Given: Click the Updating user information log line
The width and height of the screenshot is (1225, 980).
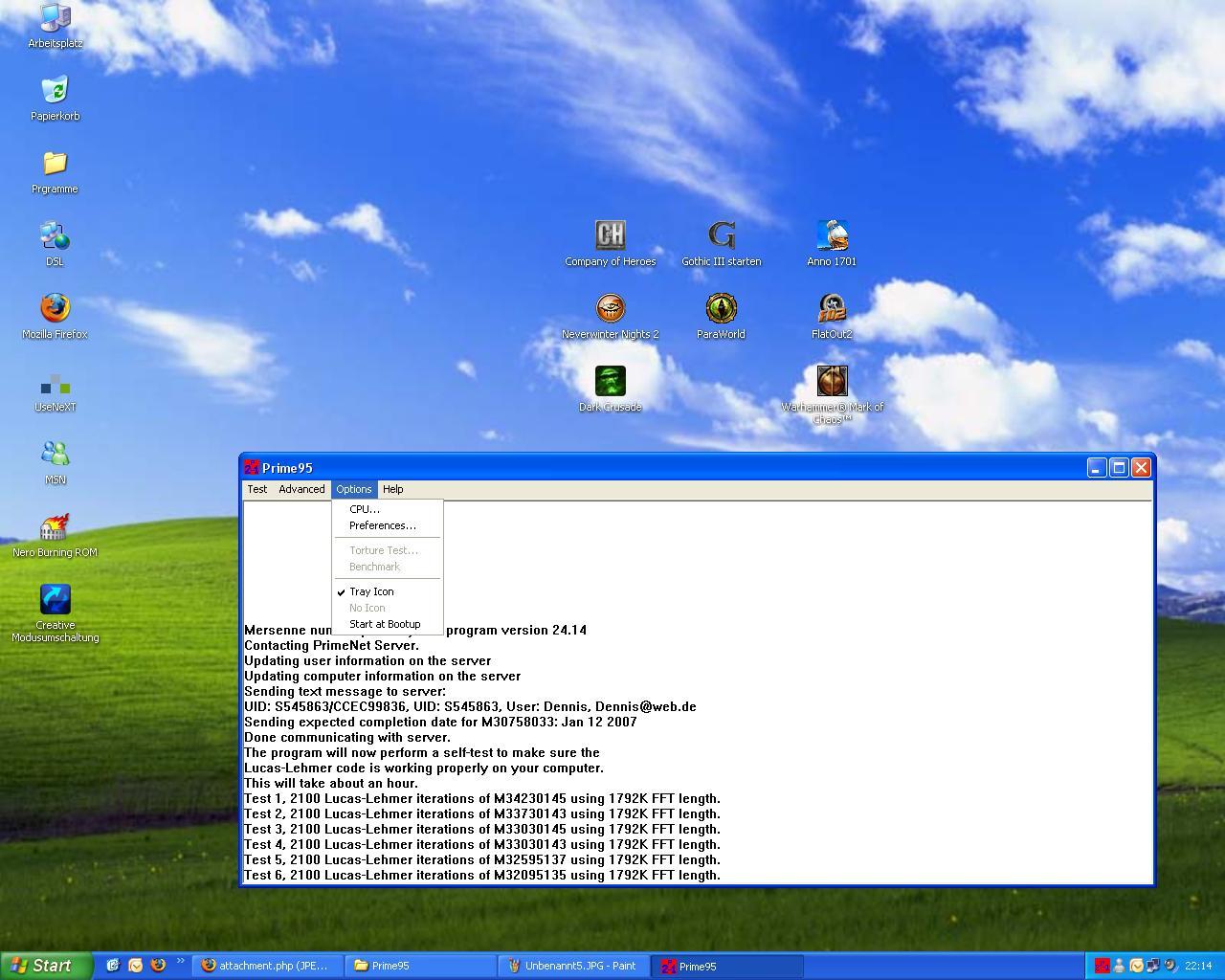Looking at the screenshot, I should click(x=367, y=660).
